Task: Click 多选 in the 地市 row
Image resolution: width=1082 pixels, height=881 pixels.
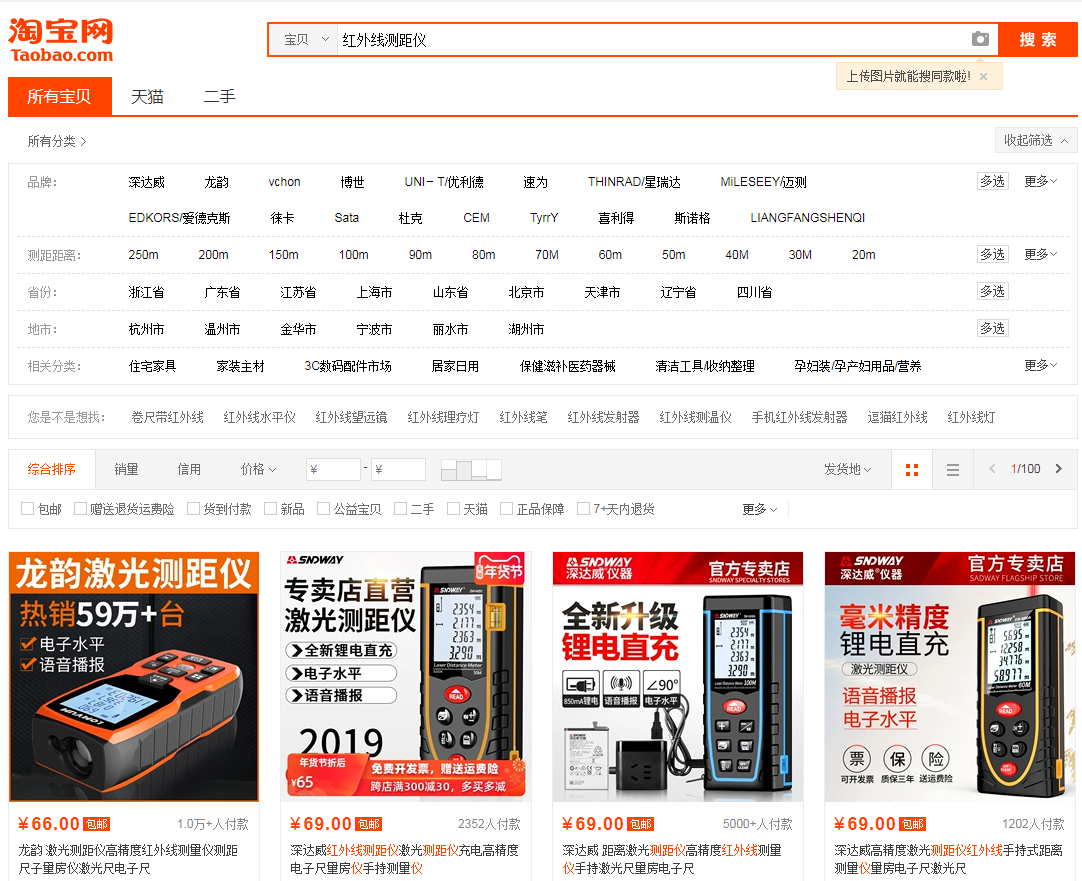Action: pyautogui.click(x=993, y=328)
